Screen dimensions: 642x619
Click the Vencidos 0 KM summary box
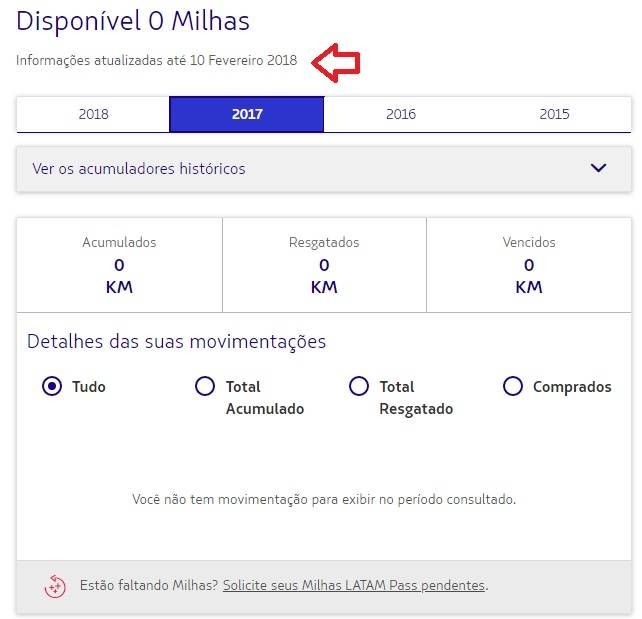[x=529, y=265]
